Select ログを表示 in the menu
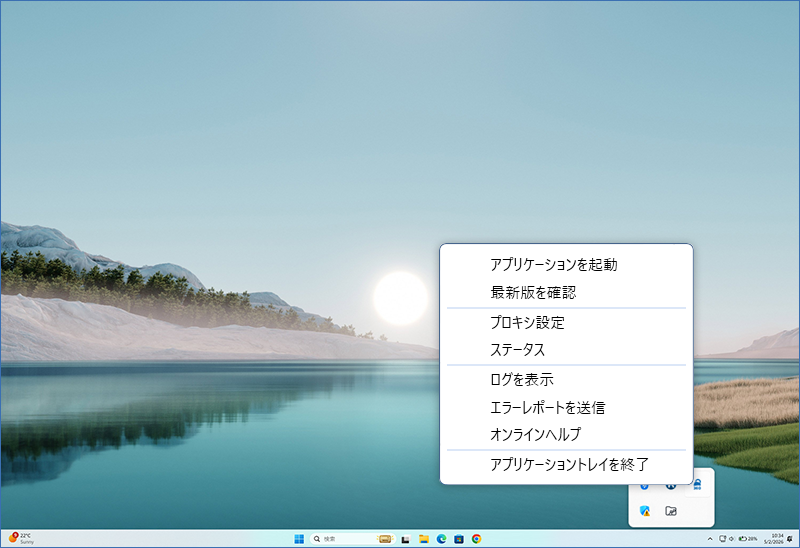 pyautogui.click(x=521, y=379)
